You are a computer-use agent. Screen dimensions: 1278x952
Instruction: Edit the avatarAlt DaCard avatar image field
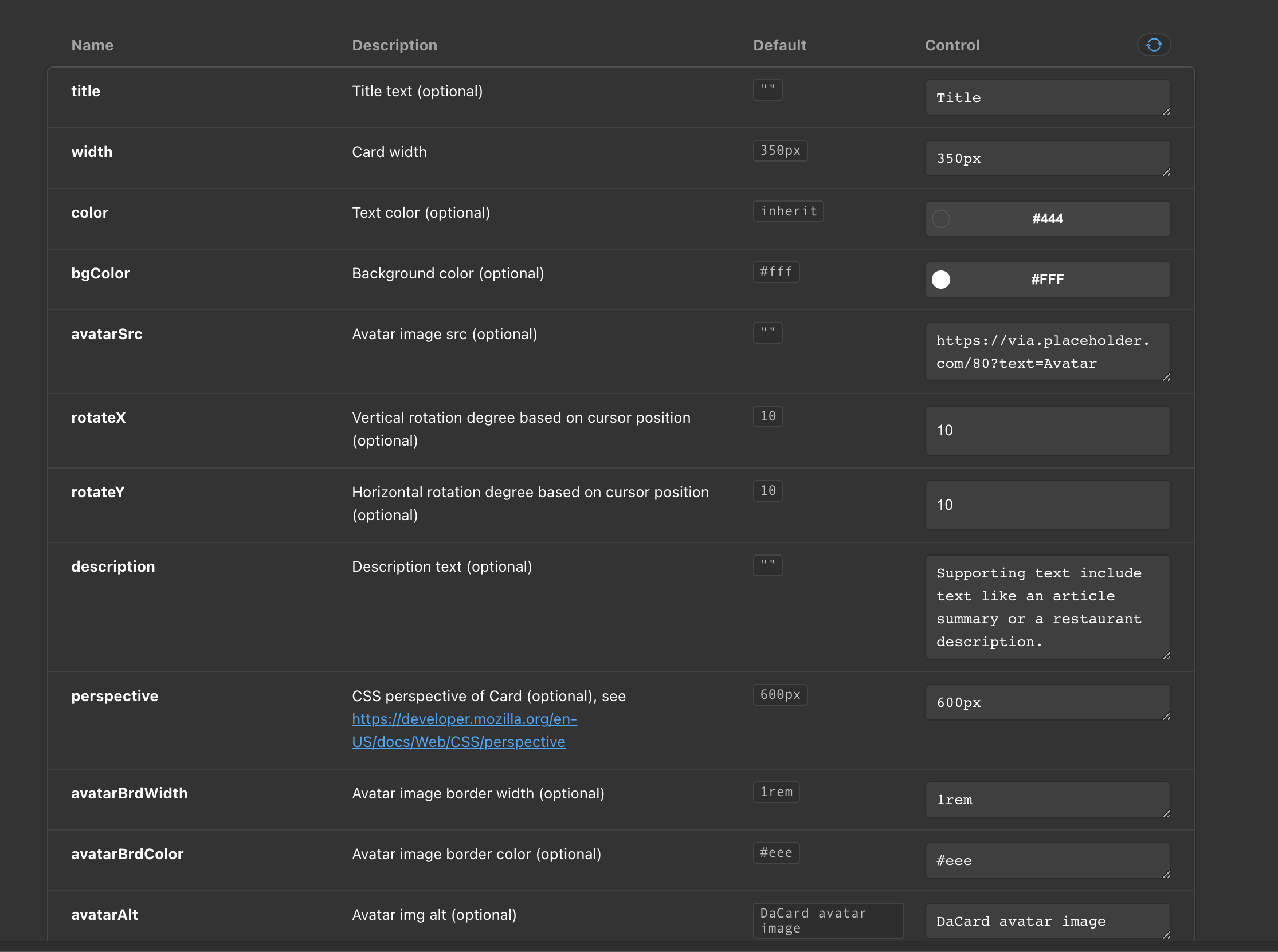click(1047, 921)
